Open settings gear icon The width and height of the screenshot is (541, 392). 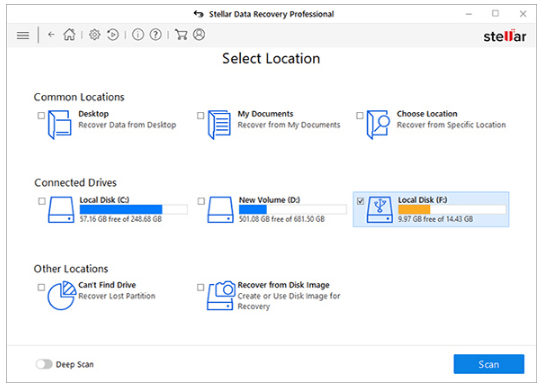[x=95, y=35]
